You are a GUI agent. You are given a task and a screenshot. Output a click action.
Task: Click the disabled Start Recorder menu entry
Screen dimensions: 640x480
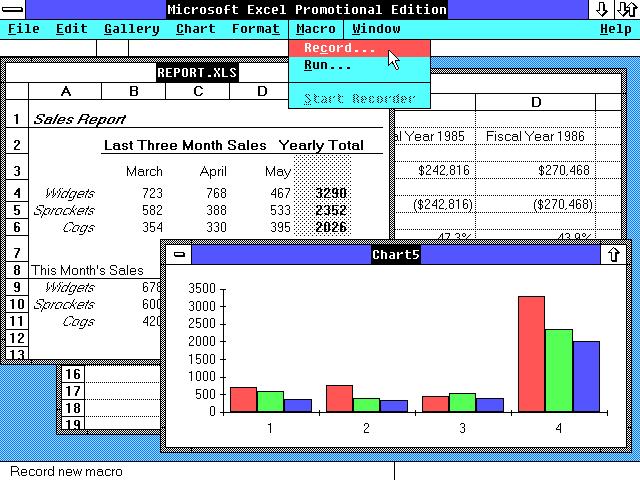[x=359, y=99]
